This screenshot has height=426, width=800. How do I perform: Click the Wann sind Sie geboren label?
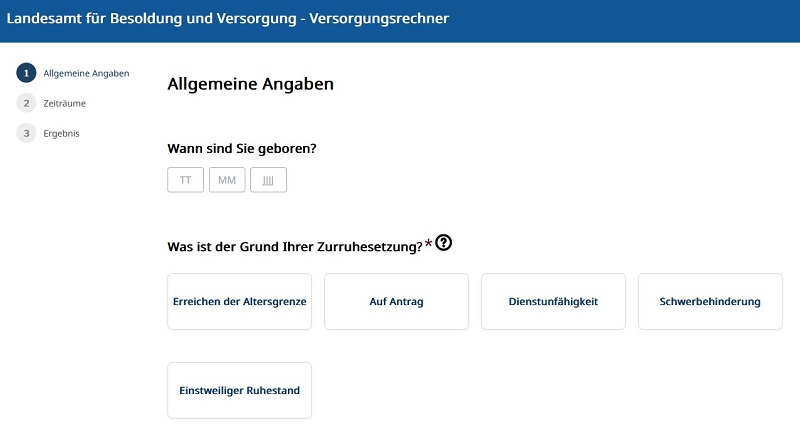click(x=242, y=148)
